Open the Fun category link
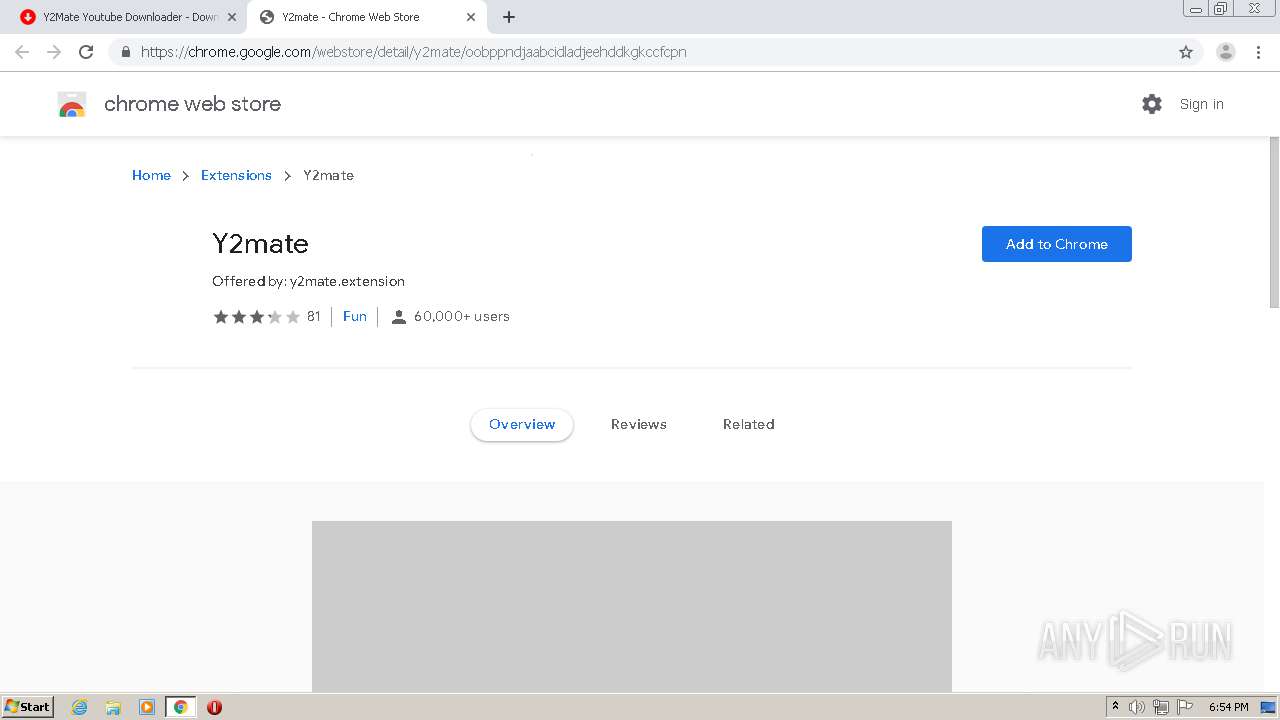 pos(355,316)
